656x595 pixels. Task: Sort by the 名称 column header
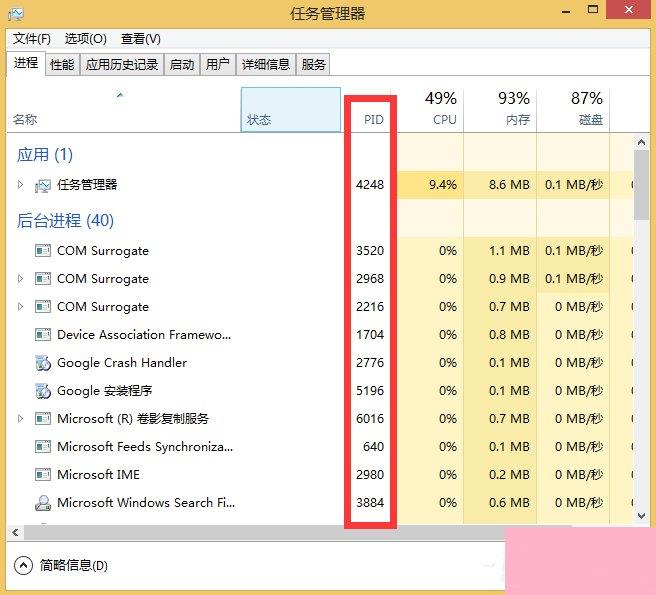click(123, 110)
